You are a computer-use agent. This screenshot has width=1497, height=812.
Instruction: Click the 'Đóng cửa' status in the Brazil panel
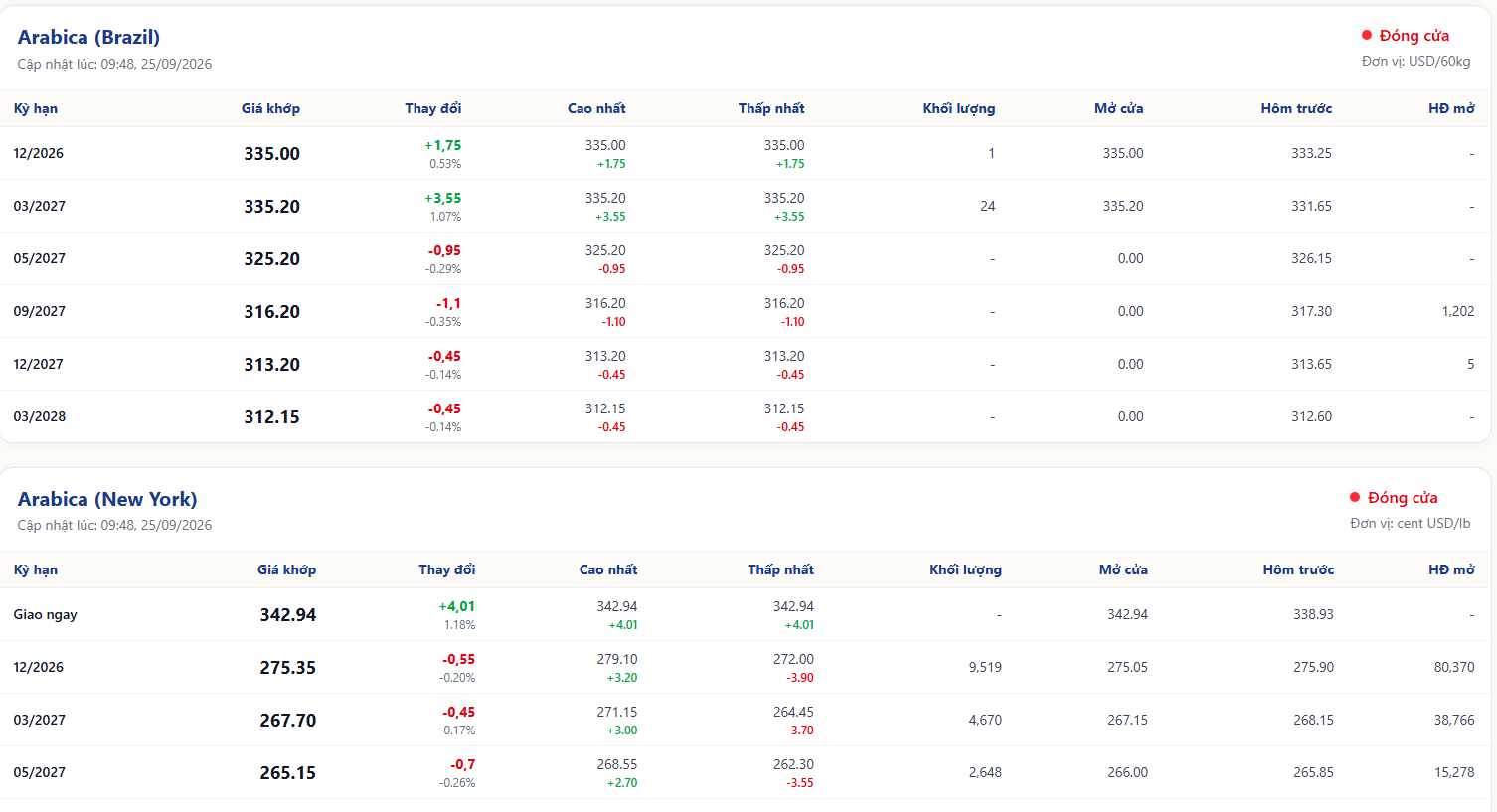click(1414, 36)
